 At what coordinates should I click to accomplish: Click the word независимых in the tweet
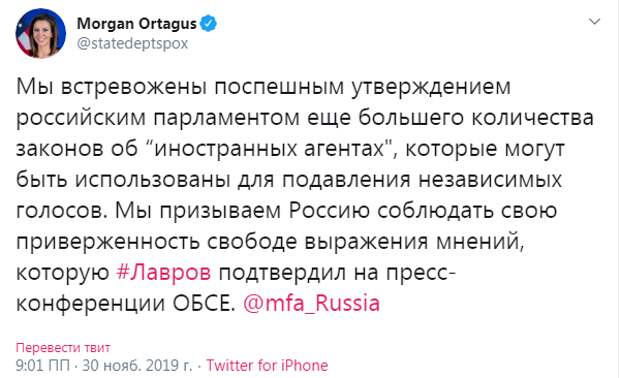pyautogui.click(x=490, y=180)
